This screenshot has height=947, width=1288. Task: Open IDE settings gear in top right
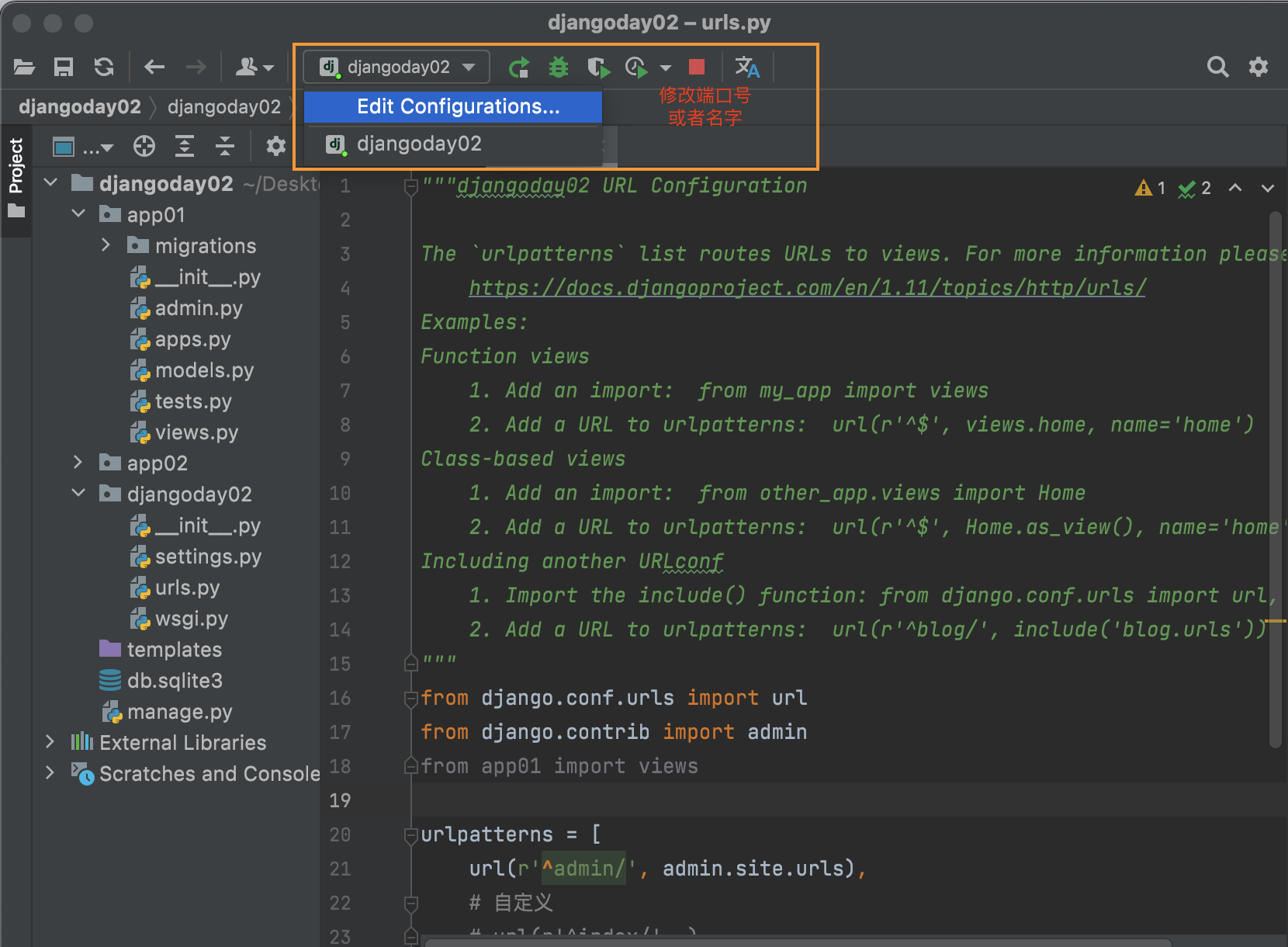tap(1259, 68)
